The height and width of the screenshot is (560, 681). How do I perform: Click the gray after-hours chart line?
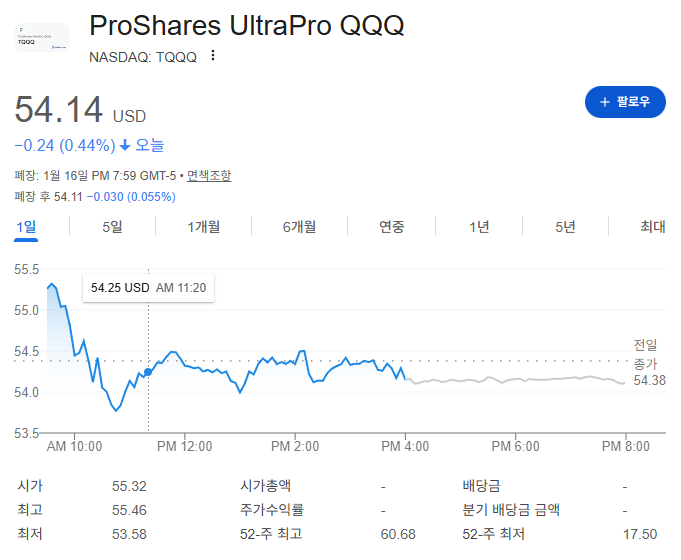point(520,379)
